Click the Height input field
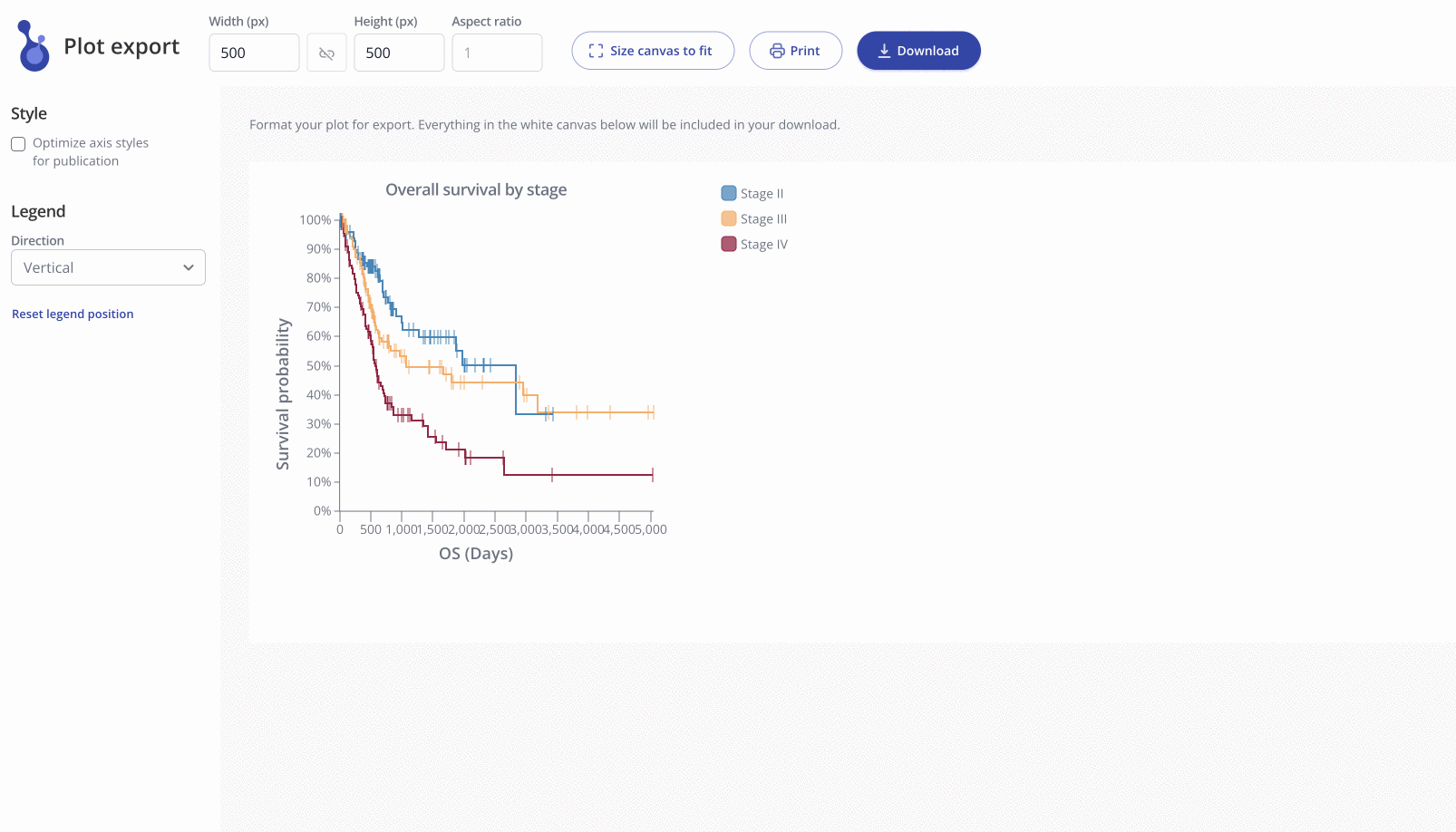1456x832 pixels. 399,53
